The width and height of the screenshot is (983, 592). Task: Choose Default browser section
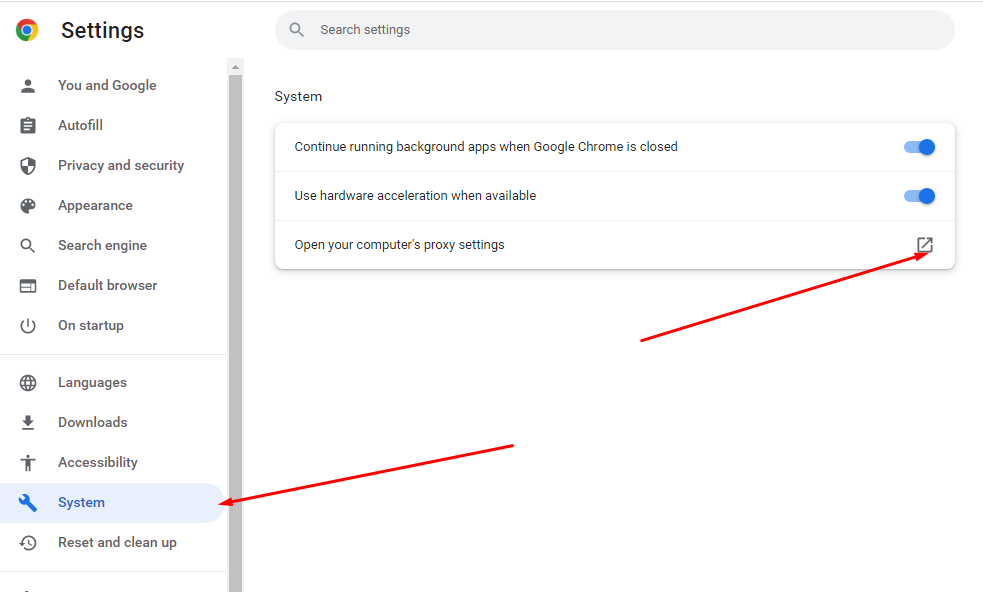click(x=113, y=285)
